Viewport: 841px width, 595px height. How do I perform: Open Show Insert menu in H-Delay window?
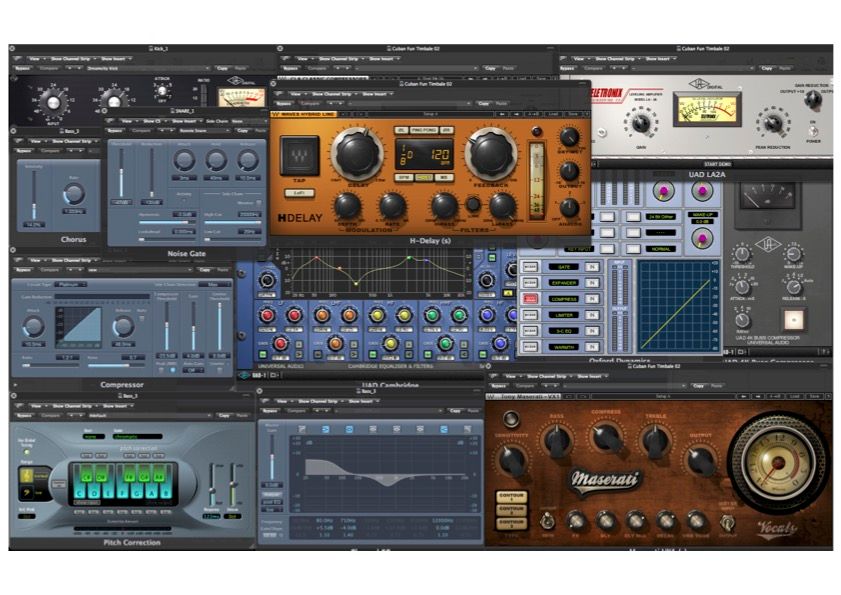coord(378,94)
